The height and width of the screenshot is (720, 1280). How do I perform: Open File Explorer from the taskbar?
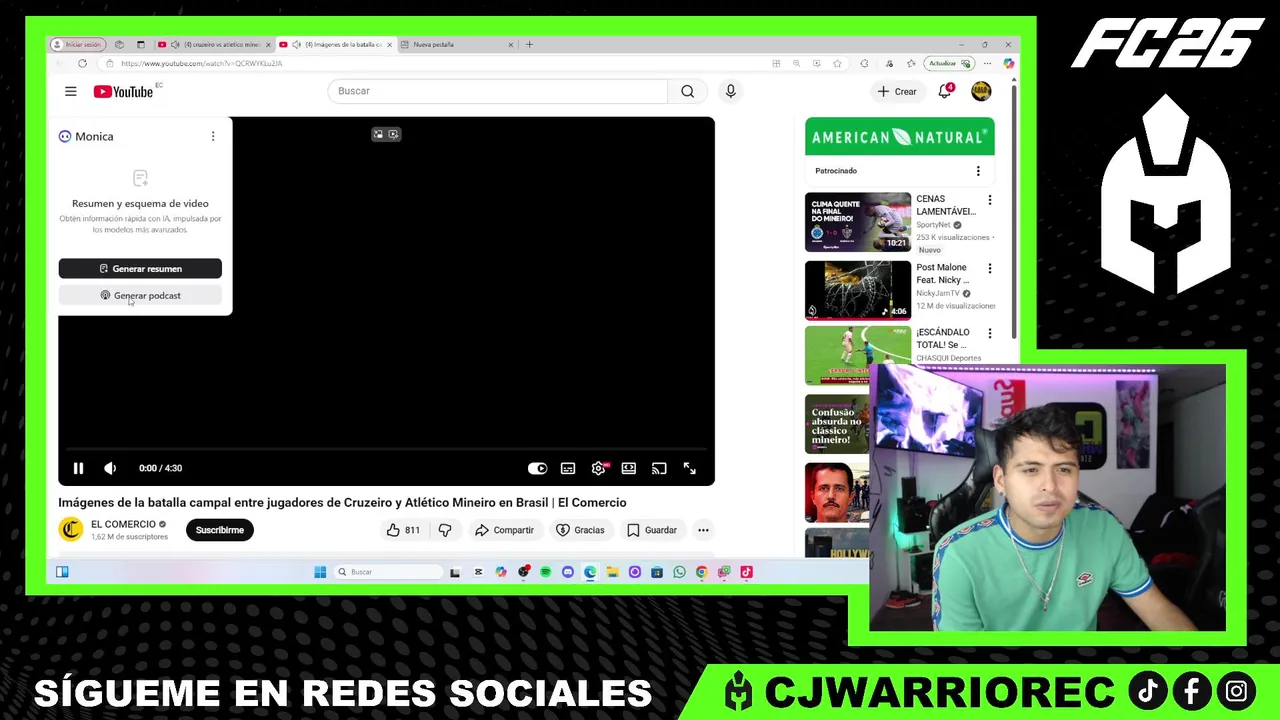click(x=612, y=572)
